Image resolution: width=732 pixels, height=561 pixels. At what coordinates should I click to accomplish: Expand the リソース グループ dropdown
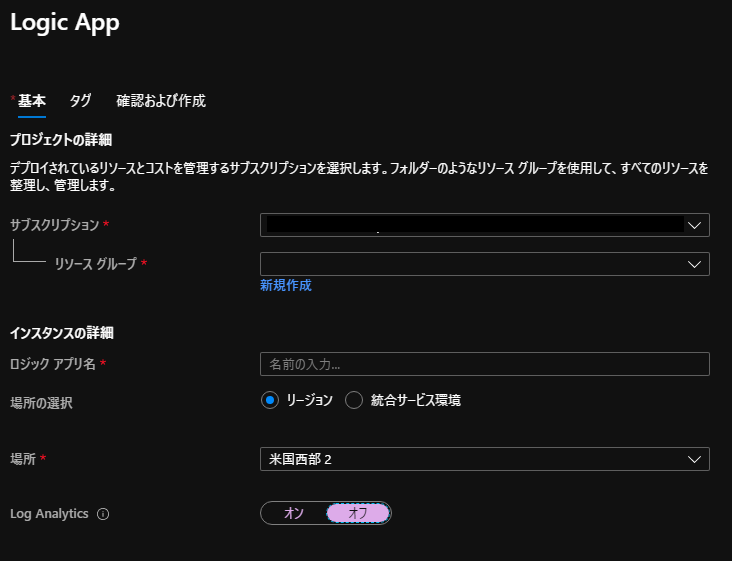click(485, 264)
